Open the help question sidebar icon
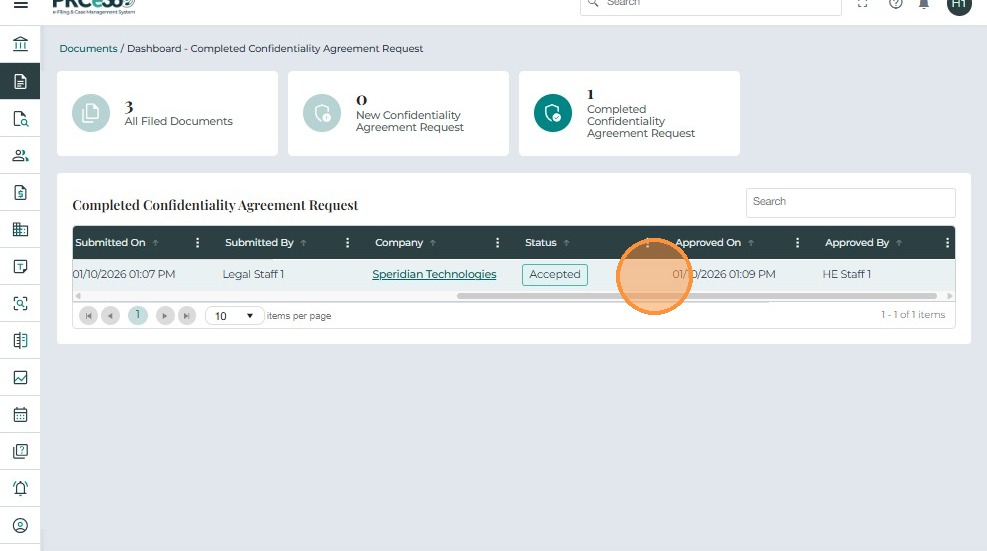This screenshot has height=551, width=987. [20, 451]
